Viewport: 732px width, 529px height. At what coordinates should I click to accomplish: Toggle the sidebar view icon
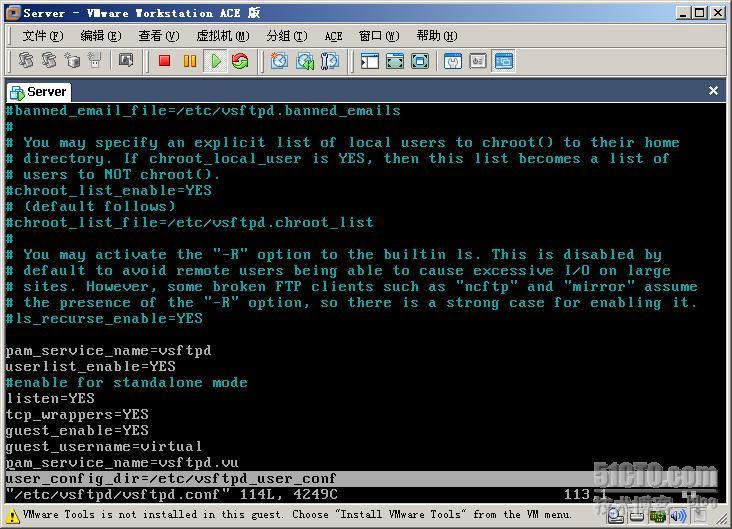click(x=369, y=61)
